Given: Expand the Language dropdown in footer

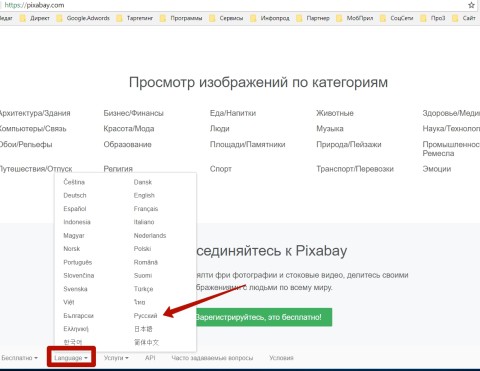Looking at the screenshot, I should pyautogui.click(x=71, y=358).
